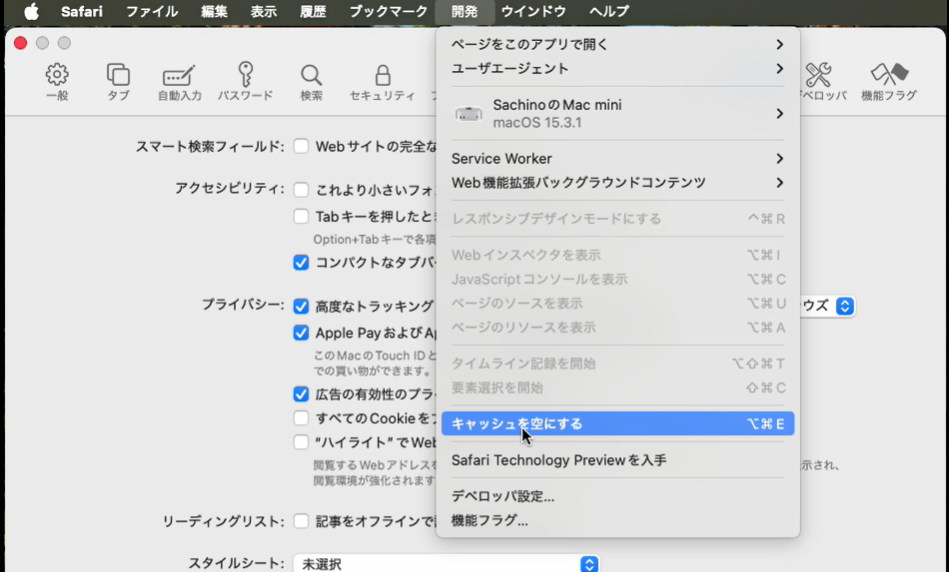
Task: Open デベロッパ設定... from the menu
Action: pos(502,497)
